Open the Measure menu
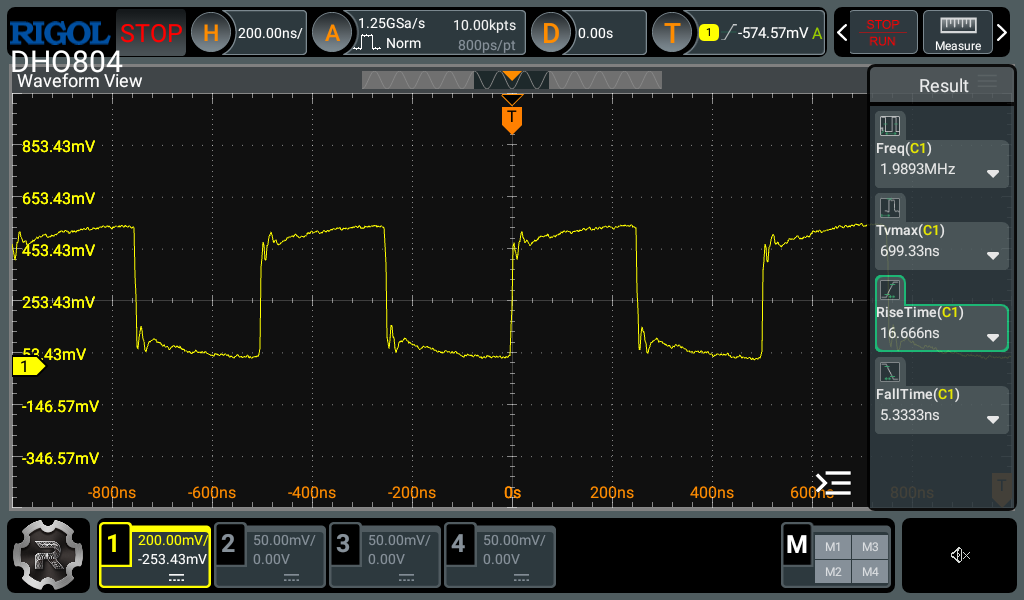The height and width of the screenshot is (600, 1024). coord(957,33)
